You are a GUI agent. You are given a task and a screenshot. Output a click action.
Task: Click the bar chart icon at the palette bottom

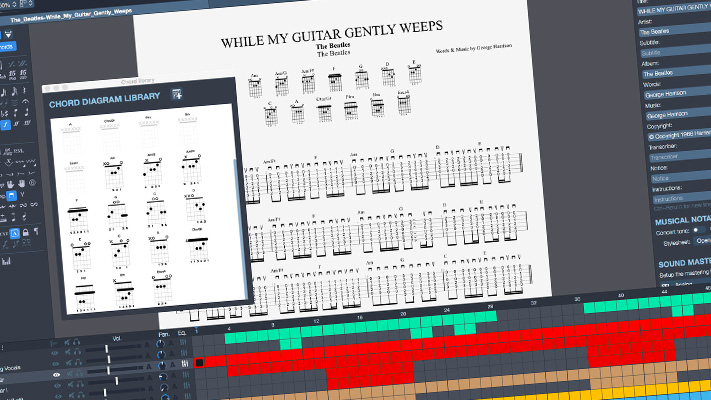point(6,261)
